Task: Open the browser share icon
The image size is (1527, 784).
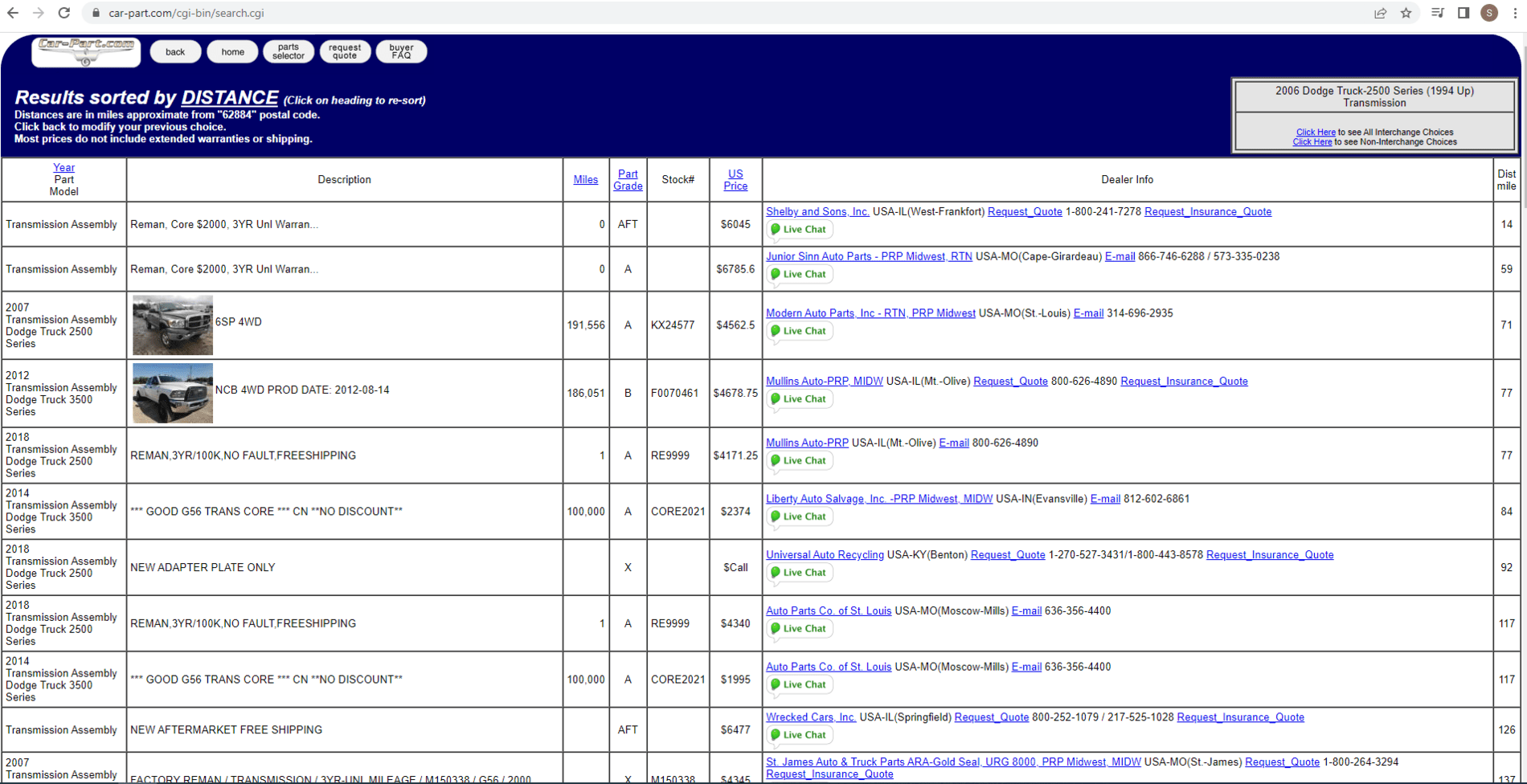Action: 1380,13
